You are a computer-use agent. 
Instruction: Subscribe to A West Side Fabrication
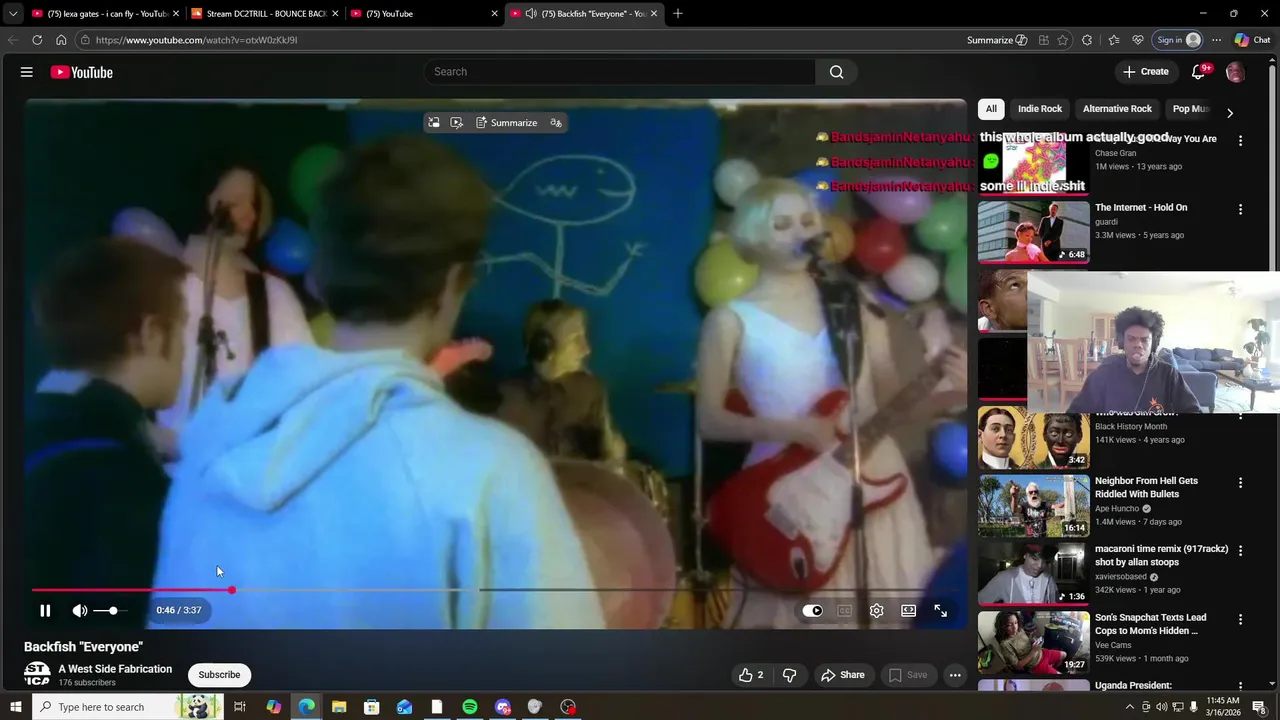[219, 675]
